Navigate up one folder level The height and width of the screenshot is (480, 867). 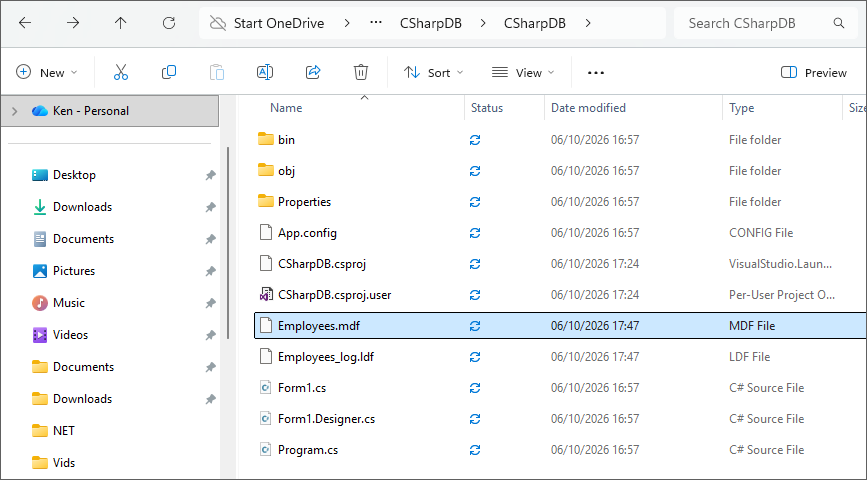pos(121,23)
